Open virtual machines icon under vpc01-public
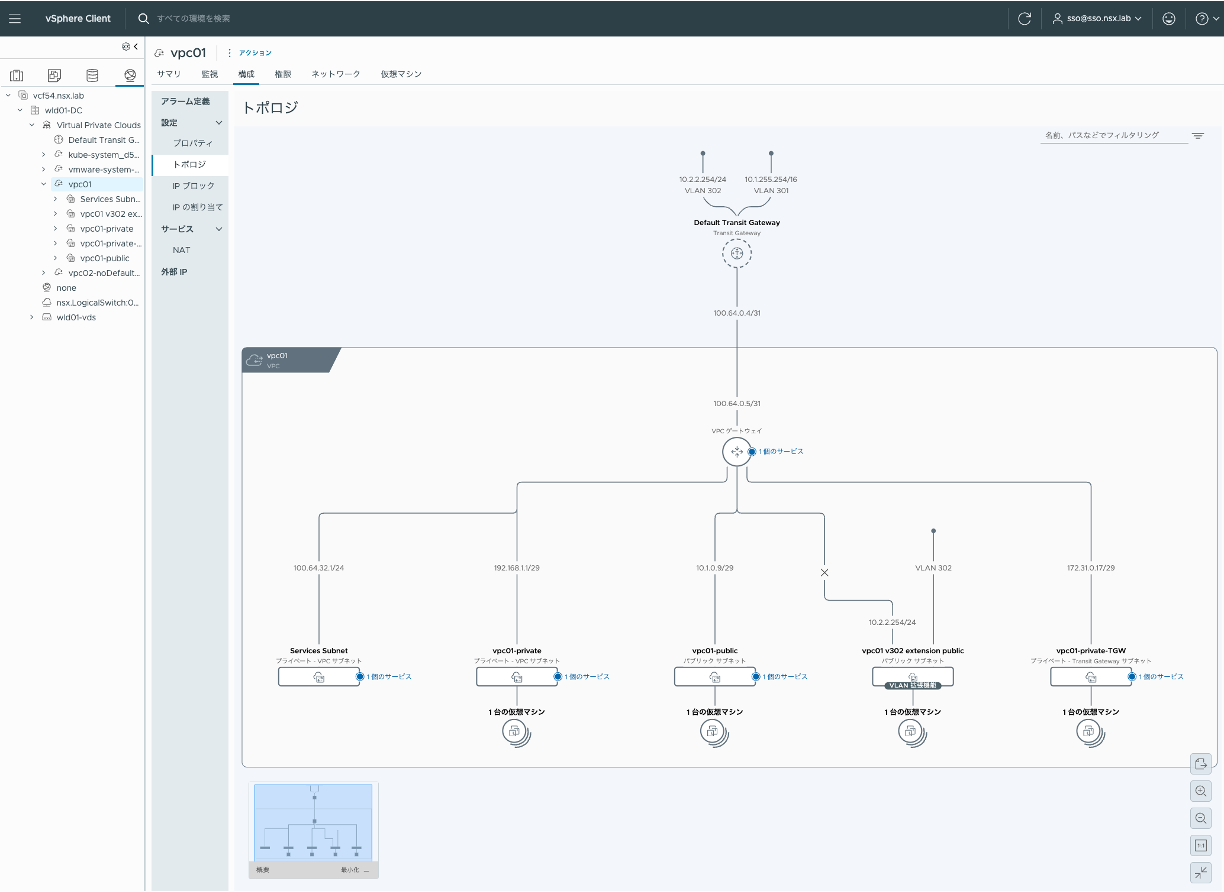 click(x=715, y=732)
